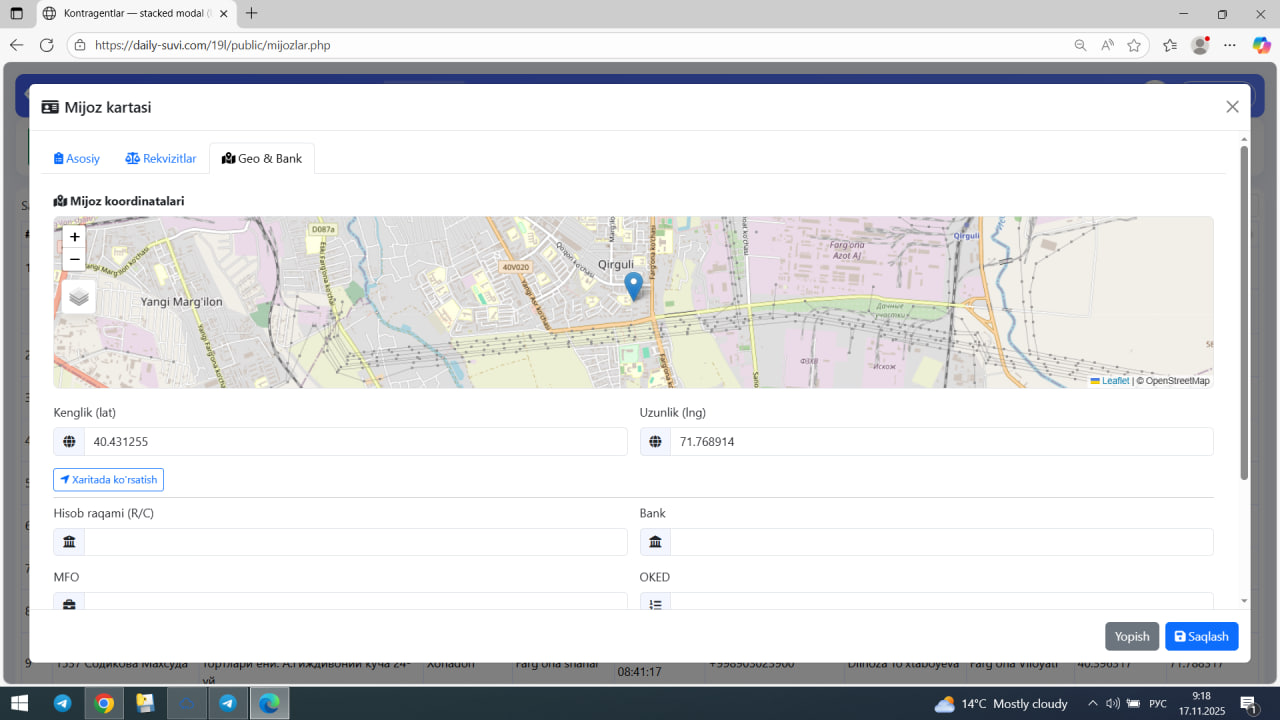Image resolution: width=1280 pixels, height=720 pixels.
Task: Close the Mijoz kartasi modal
Action: pyautogui.click(x=1232, y=107)
